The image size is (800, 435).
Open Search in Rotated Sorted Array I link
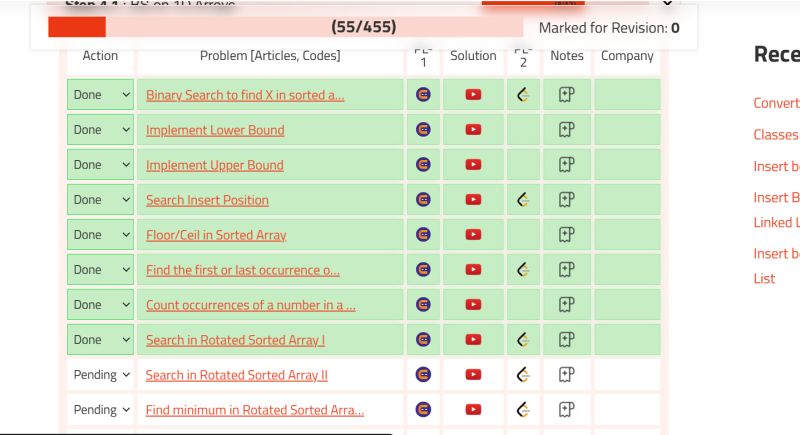click(x=235, y=340)
